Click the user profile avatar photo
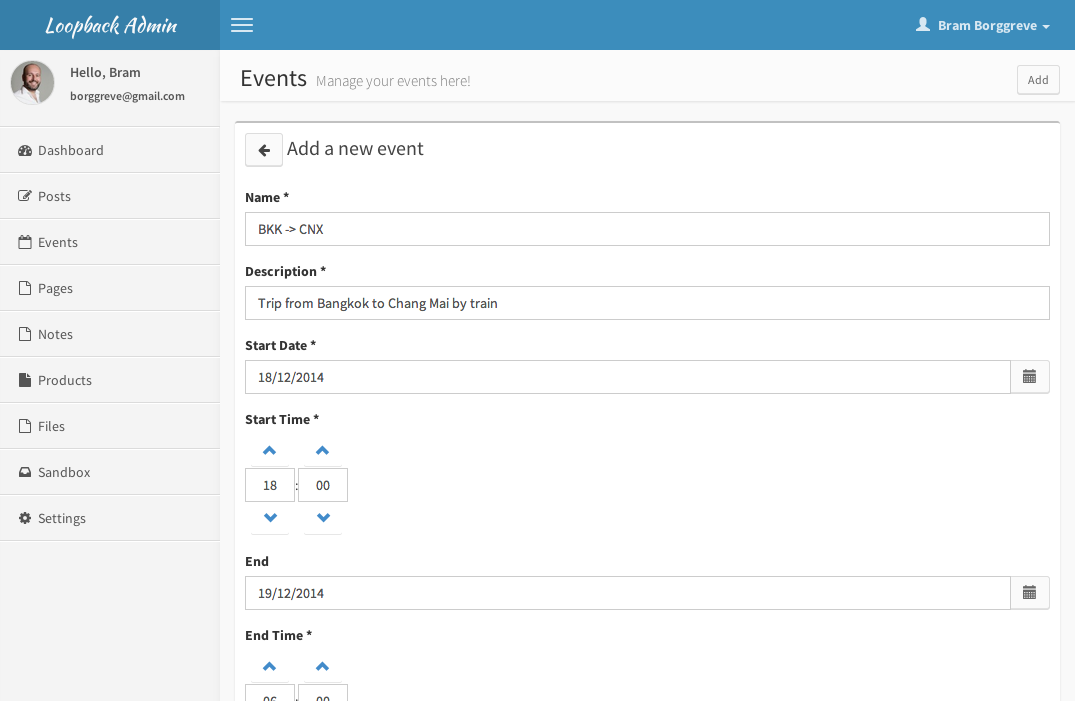The height and width of the screenshot is (701, 1075). pos(33,83)
